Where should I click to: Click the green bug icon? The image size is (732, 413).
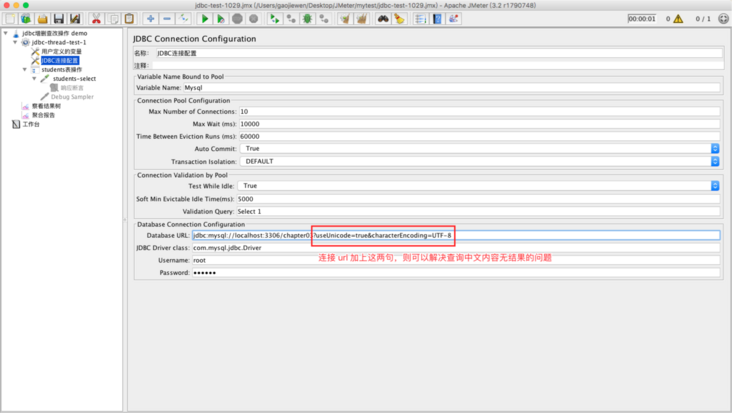[307, 19]
